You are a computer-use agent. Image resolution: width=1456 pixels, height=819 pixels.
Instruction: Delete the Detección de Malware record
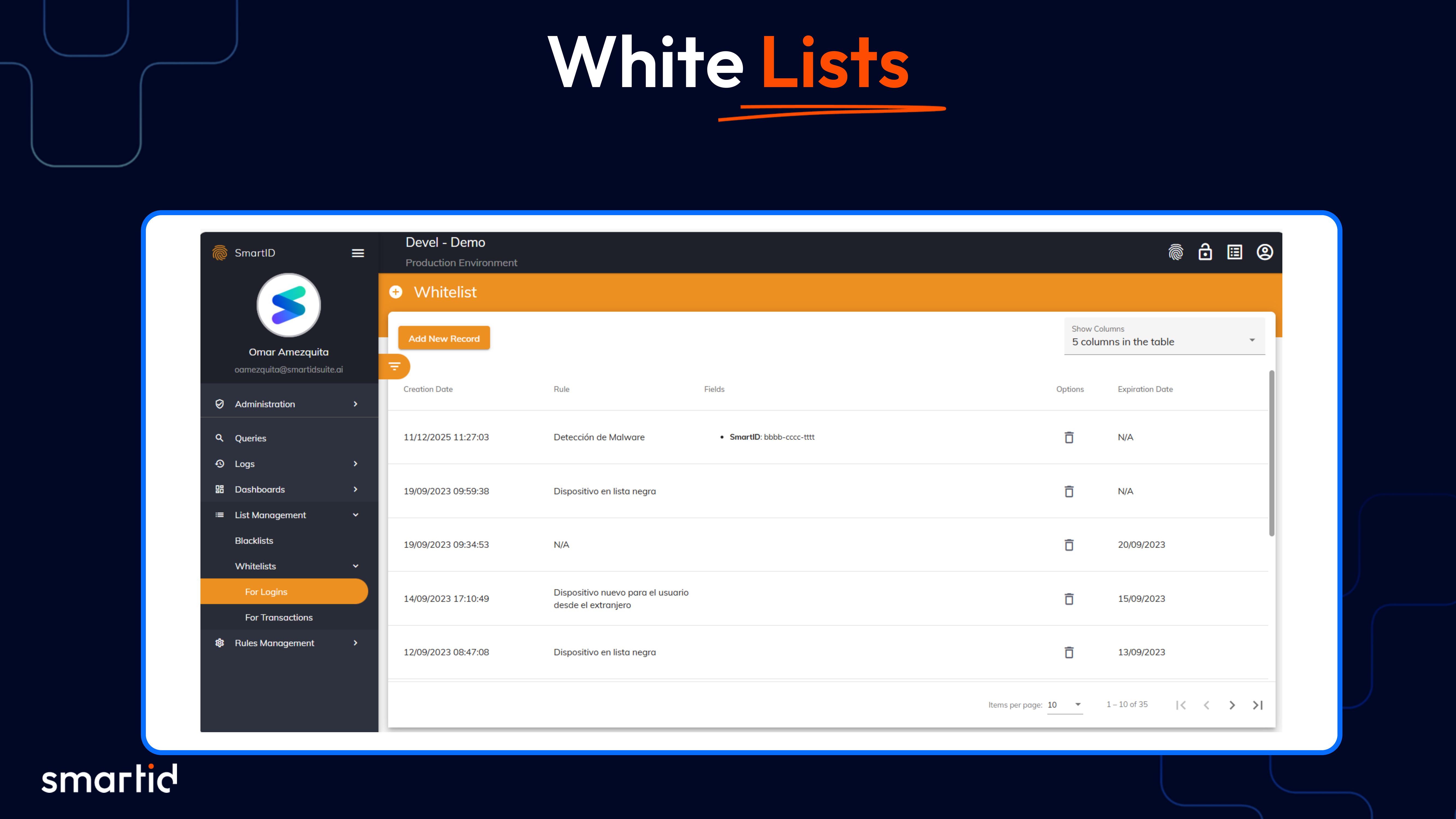(x=1069, y=437)
